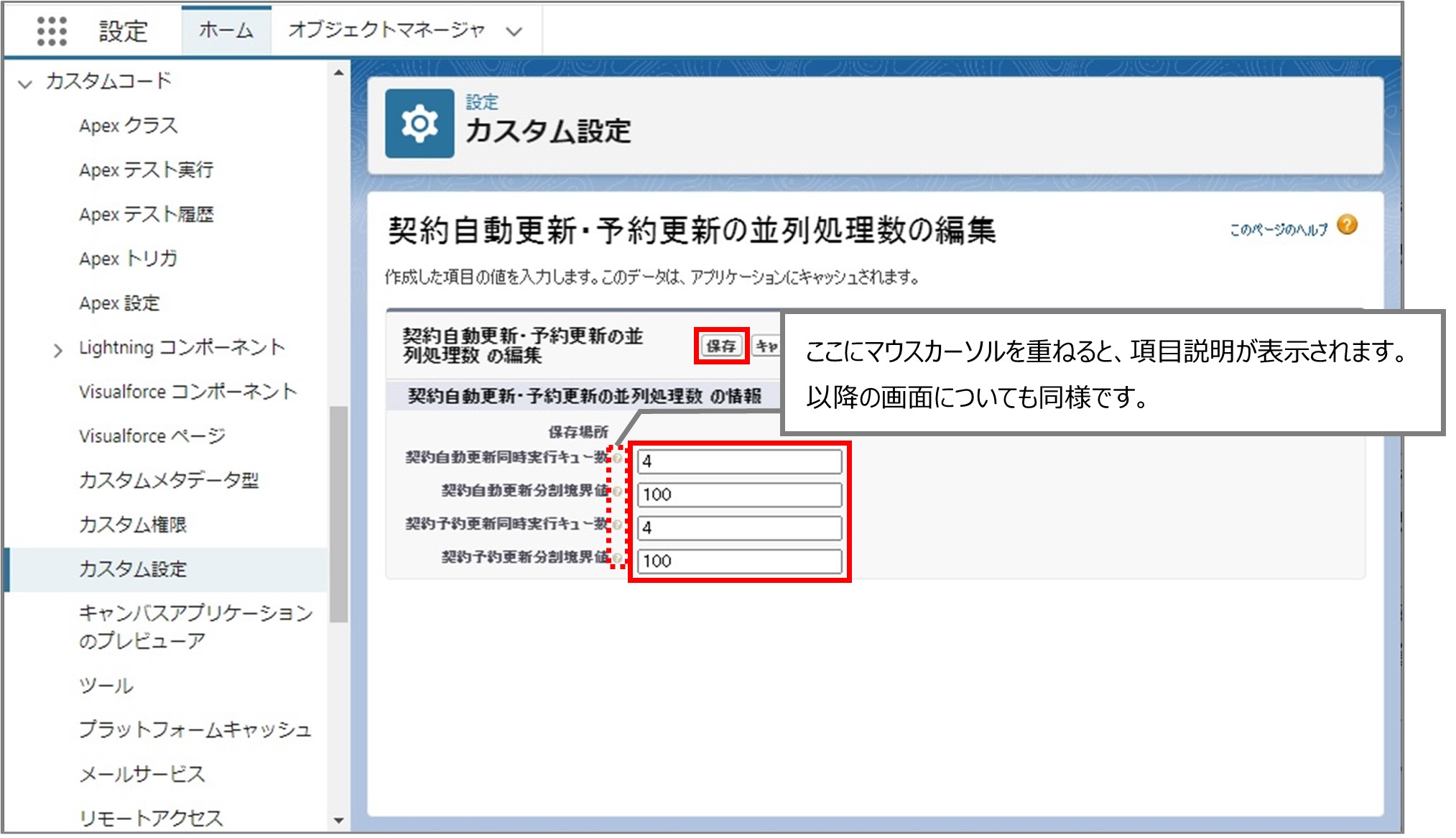Expand the Lightning コンポーネント tree item
The image size is (1456, 838).
[x=57, y=348]
